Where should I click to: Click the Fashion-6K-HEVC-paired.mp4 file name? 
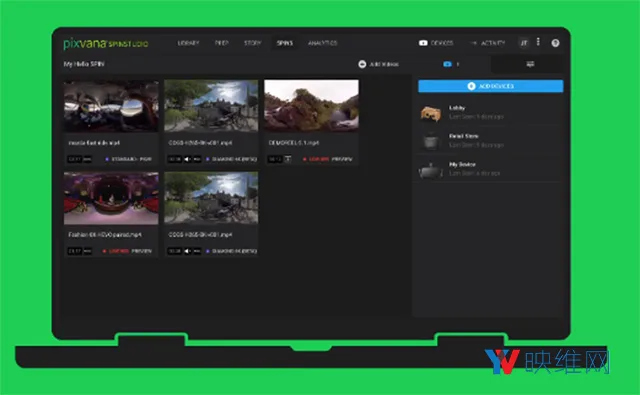coord(105,235)
